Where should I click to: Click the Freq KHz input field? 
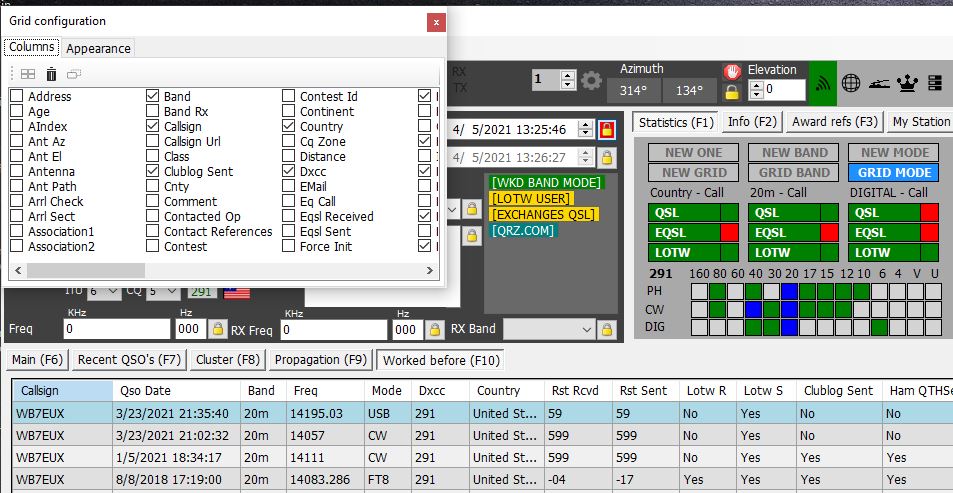click(117, 329)
